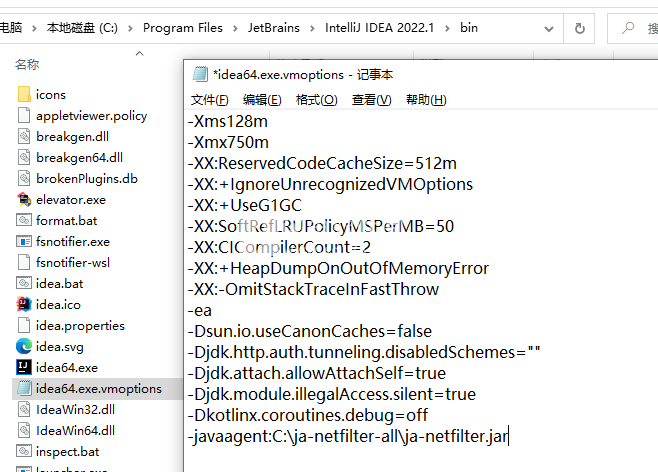Image resolution: width=658 pixels, height=472 pixels.
Task: Click the SoftRefLRUPolicyMSPerMB=50 line
Action: [321, 226]
